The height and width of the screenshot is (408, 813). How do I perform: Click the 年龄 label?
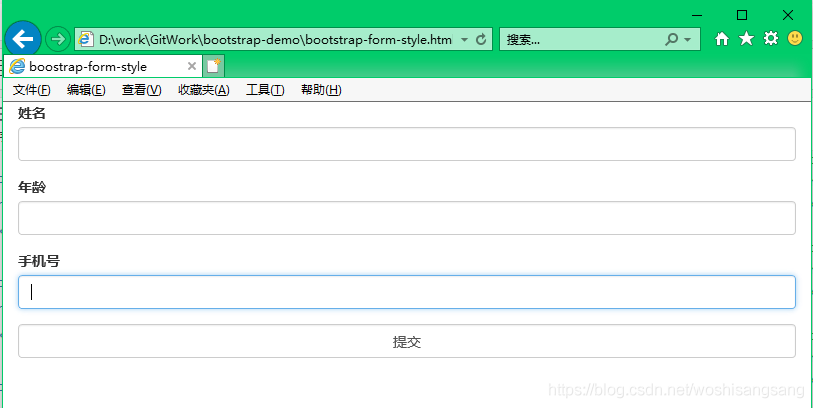(32, 187)
